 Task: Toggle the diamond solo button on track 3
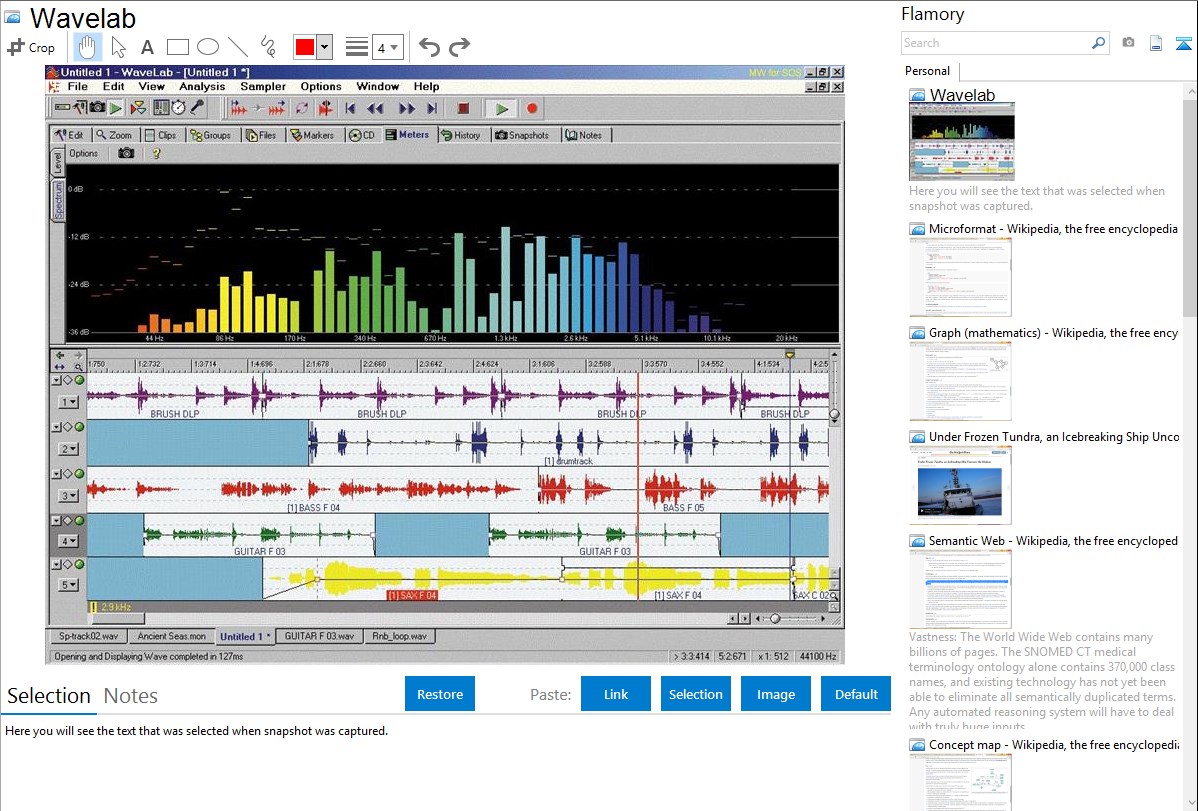(67, 474)
